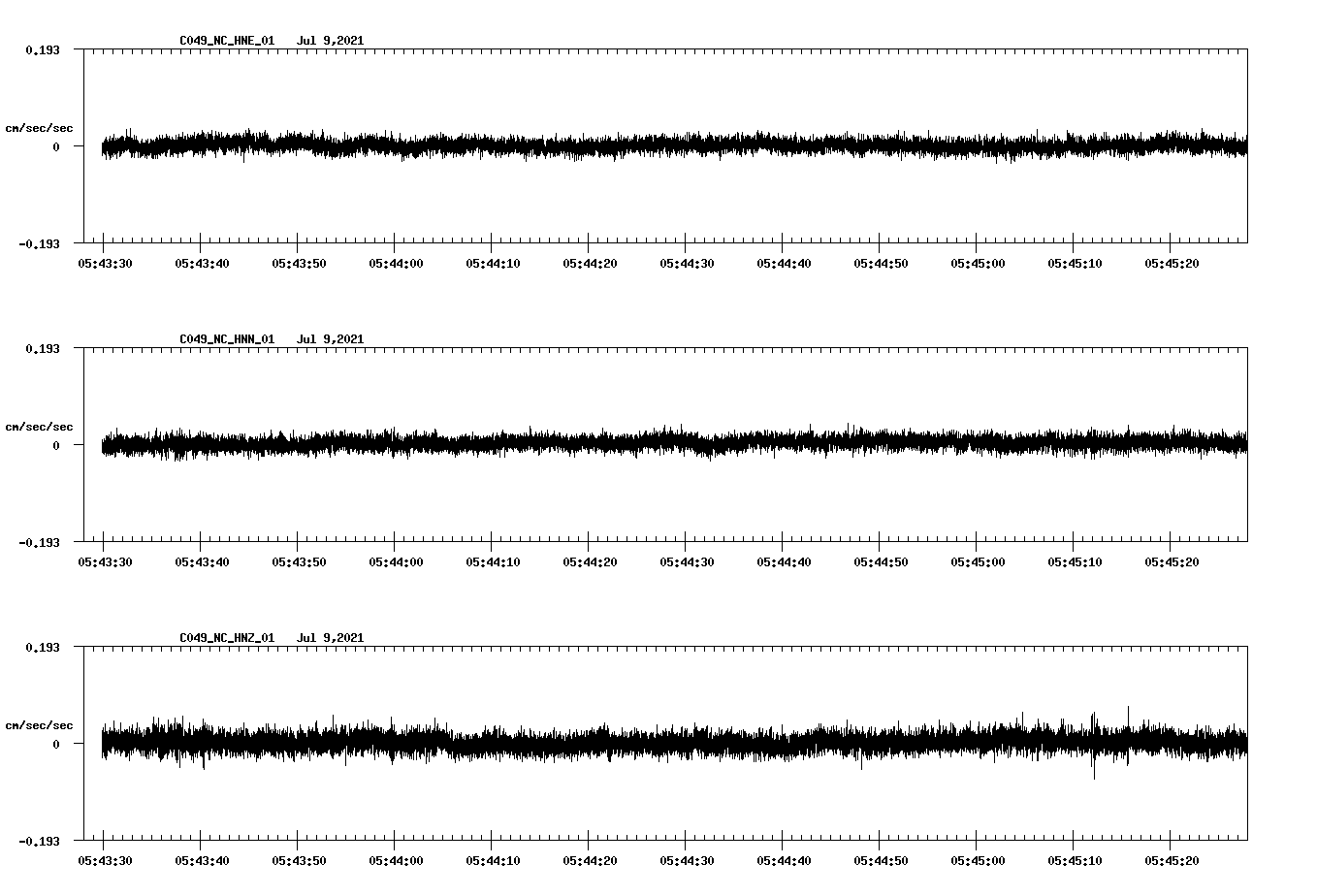
Task: Click the -0.193 lower amplitude label on top plot
Action: [x=40, y=244]
